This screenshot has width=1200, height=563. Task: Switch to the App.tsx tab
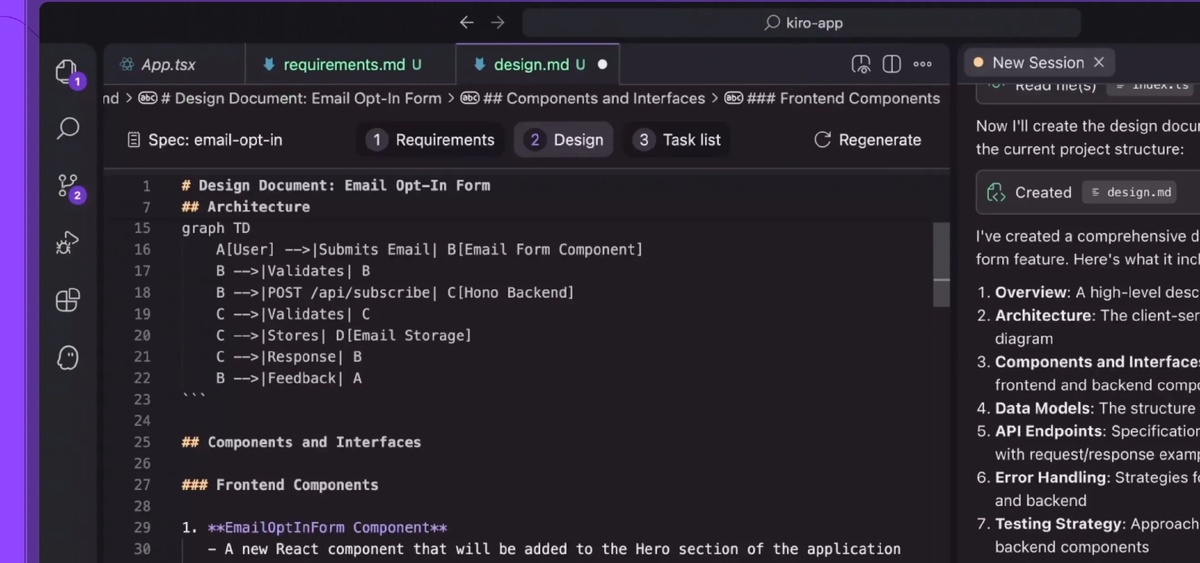pyautogui.click(x=174, y=64)
